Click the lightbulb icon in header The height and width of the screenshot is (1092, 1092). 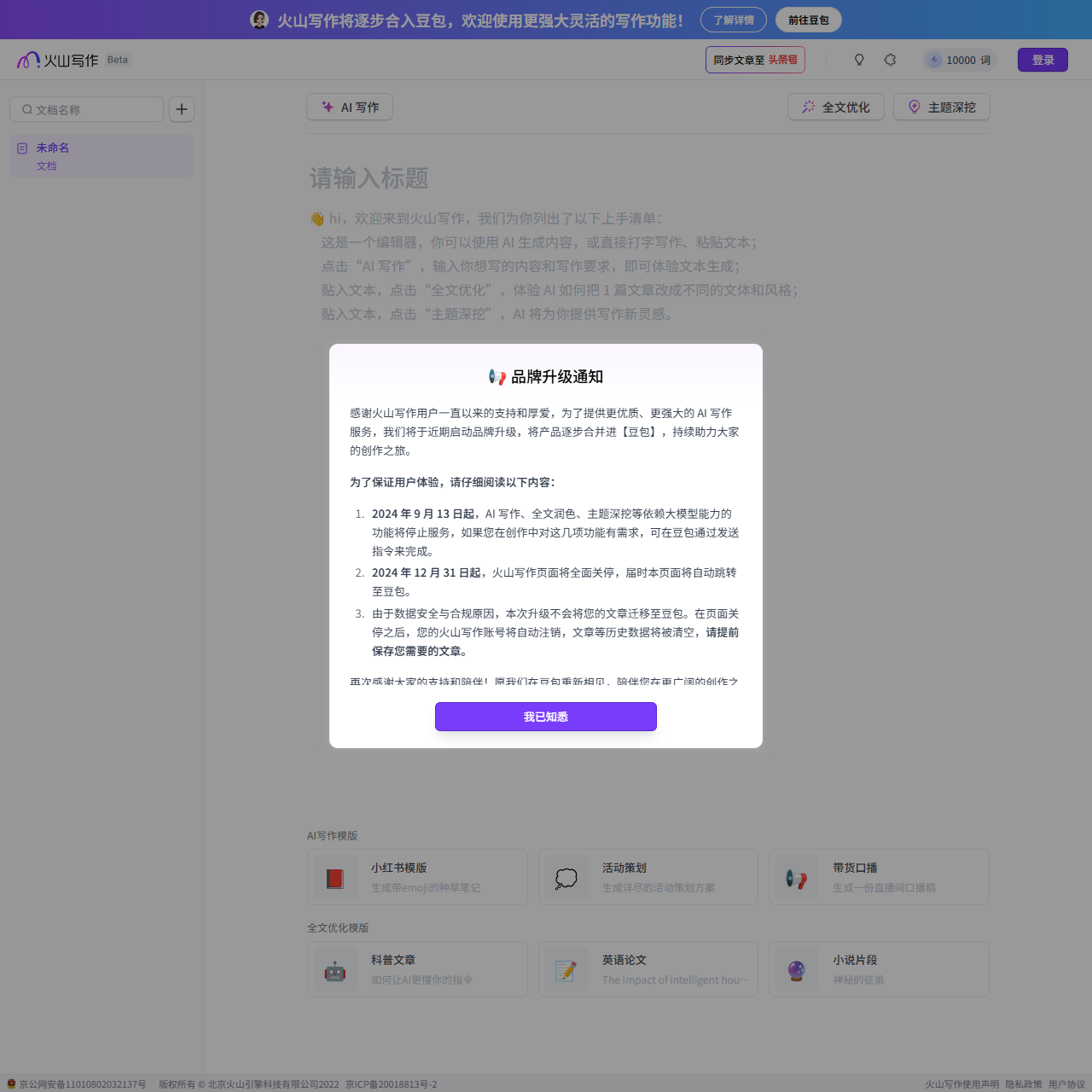859,60
